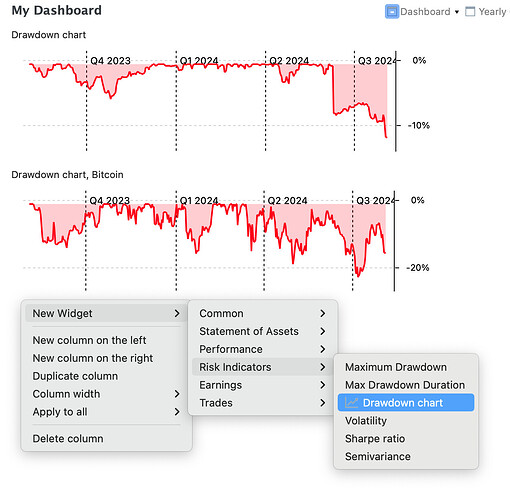Click the Yearly calendar icon
This screenshot has height=500, width=510.
coord(470,12)
